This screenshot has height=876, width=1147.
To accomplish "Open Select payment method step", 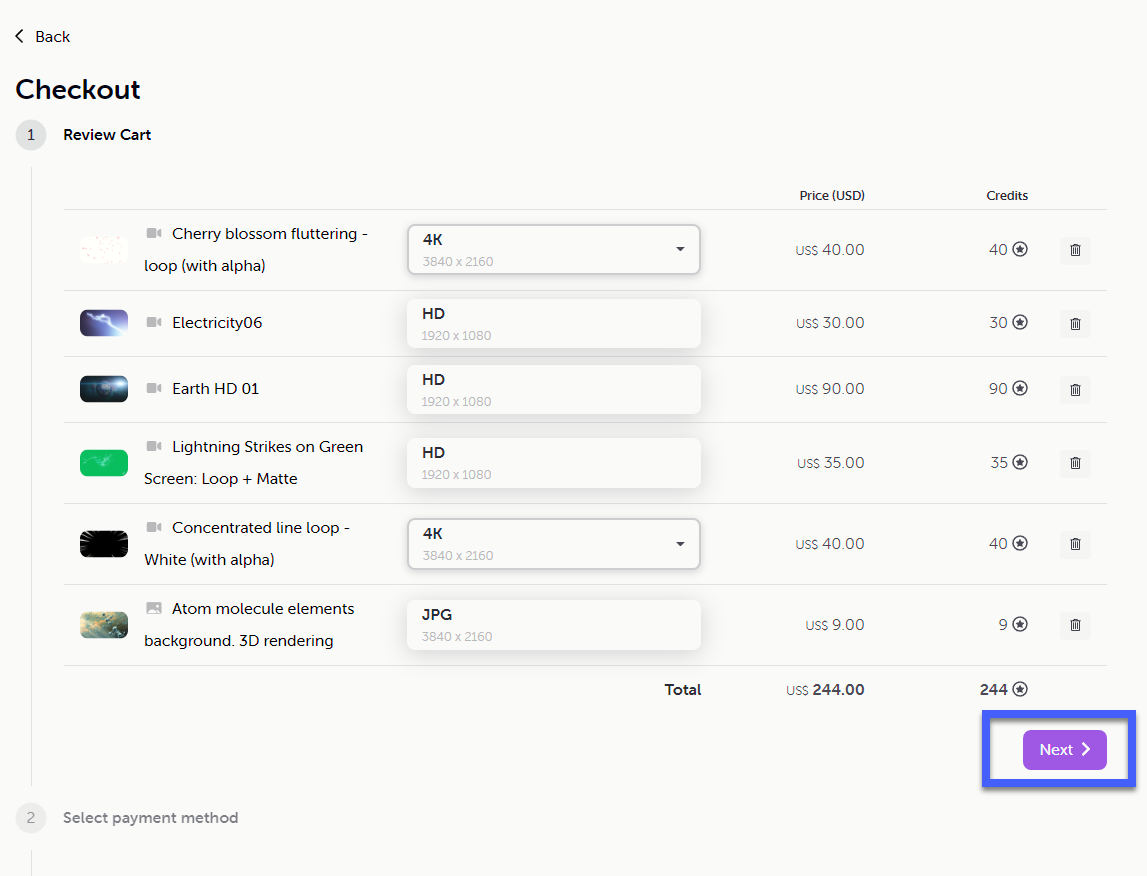I will [151, 818].
